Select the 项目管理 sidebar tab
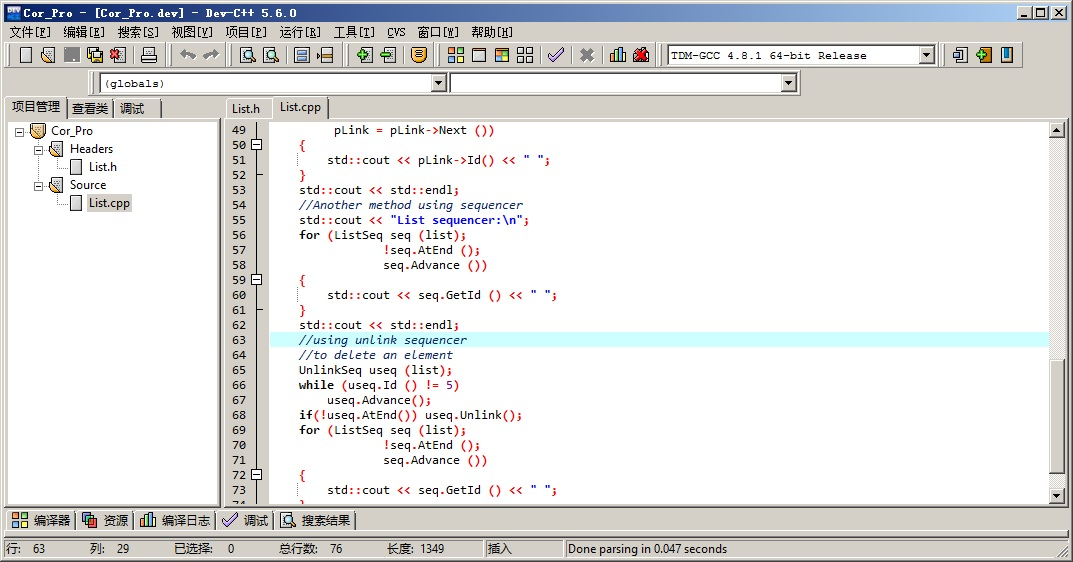Image resolution: width=1073 pixels, height=562 pixels. pyautogui.click(x=36, y=107)
